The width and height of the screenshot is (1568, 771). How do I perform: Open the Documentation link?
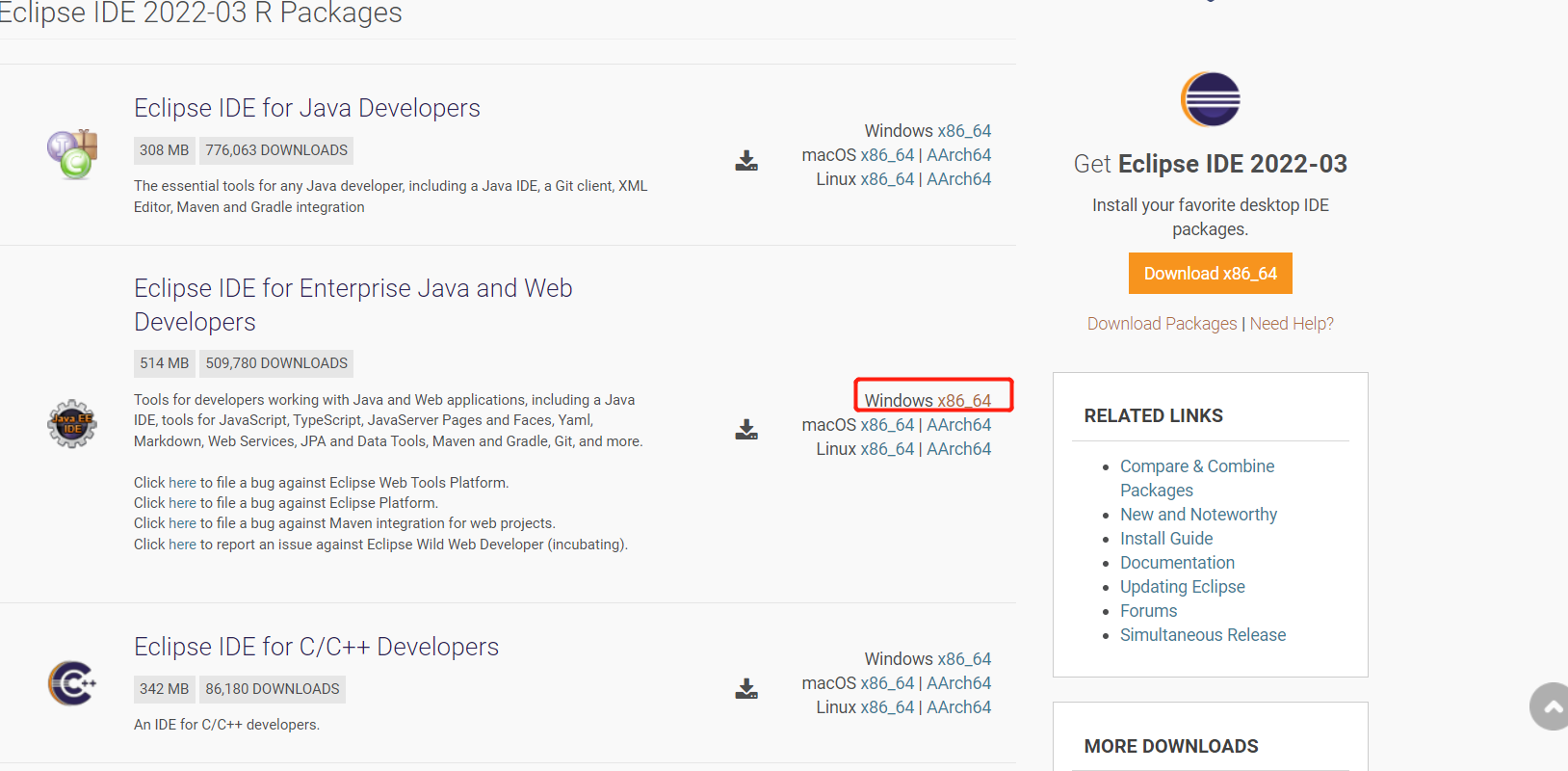pyautogui.click(x=1177, y=563)
